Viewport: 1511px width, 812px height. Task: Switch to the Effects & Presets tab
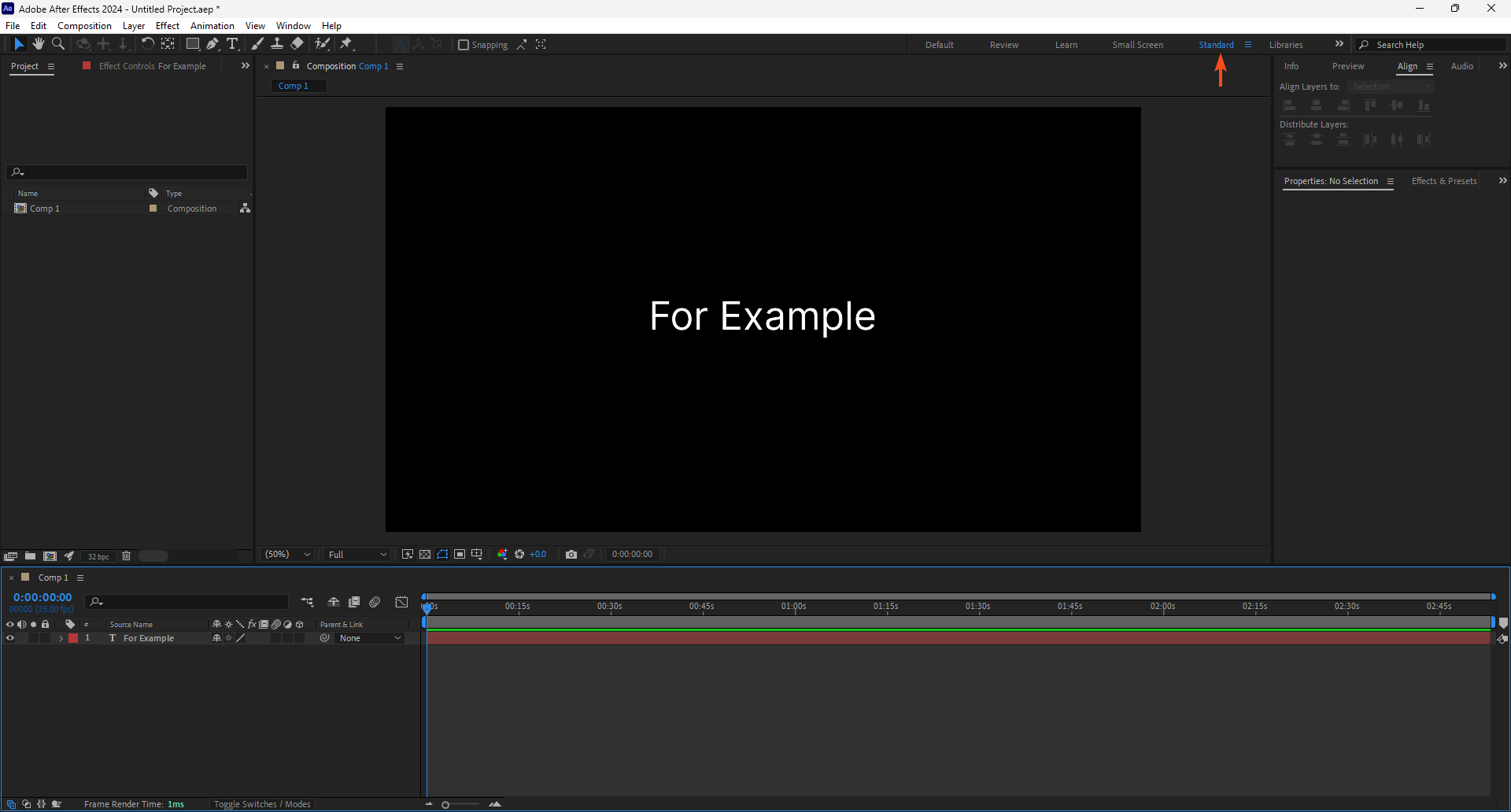click(1444, 181)
